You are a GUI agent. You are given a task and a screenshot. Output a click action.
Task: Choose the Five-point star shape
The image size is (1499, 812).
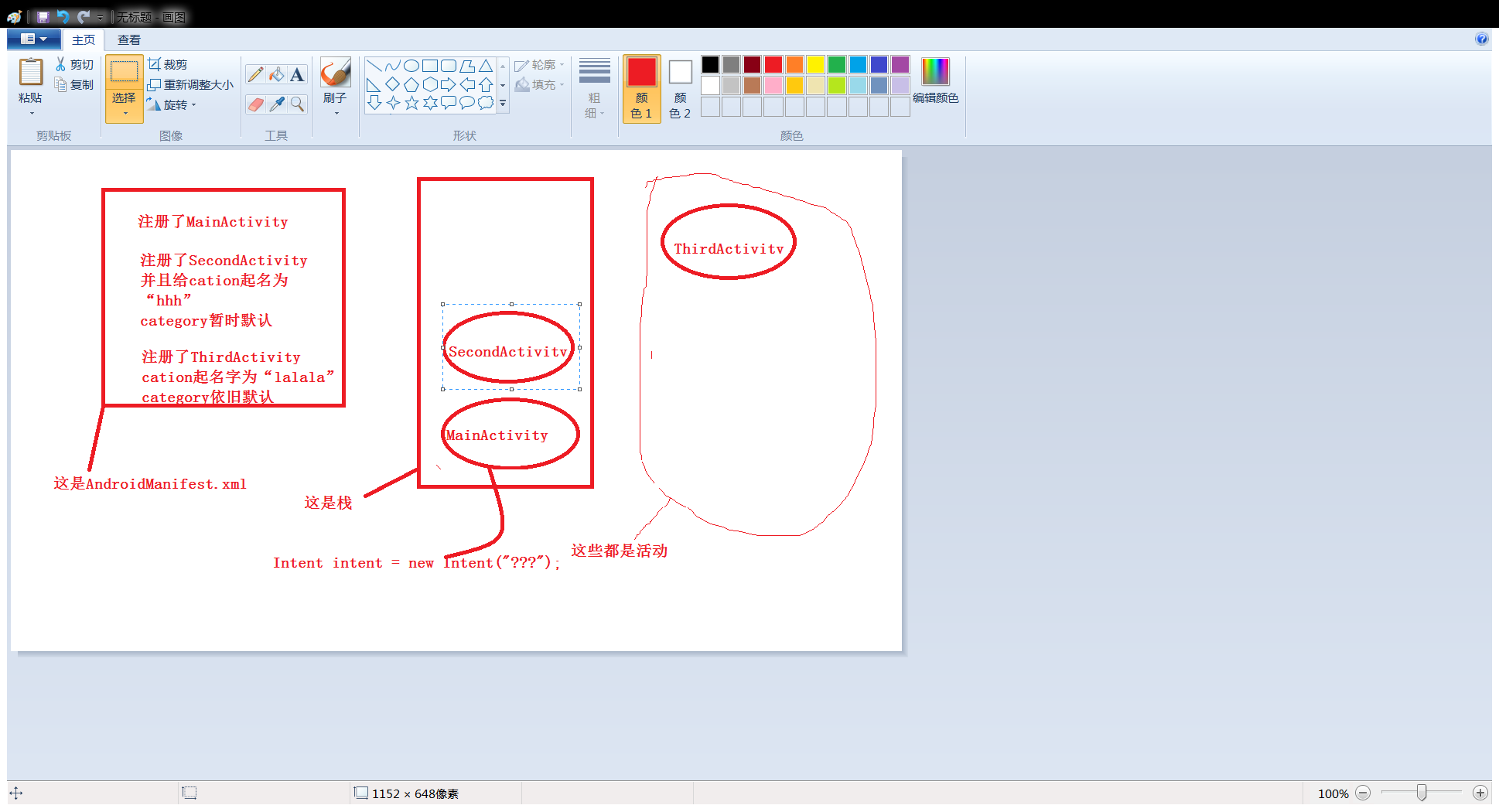pyautogui.click(x=411, y=103)
